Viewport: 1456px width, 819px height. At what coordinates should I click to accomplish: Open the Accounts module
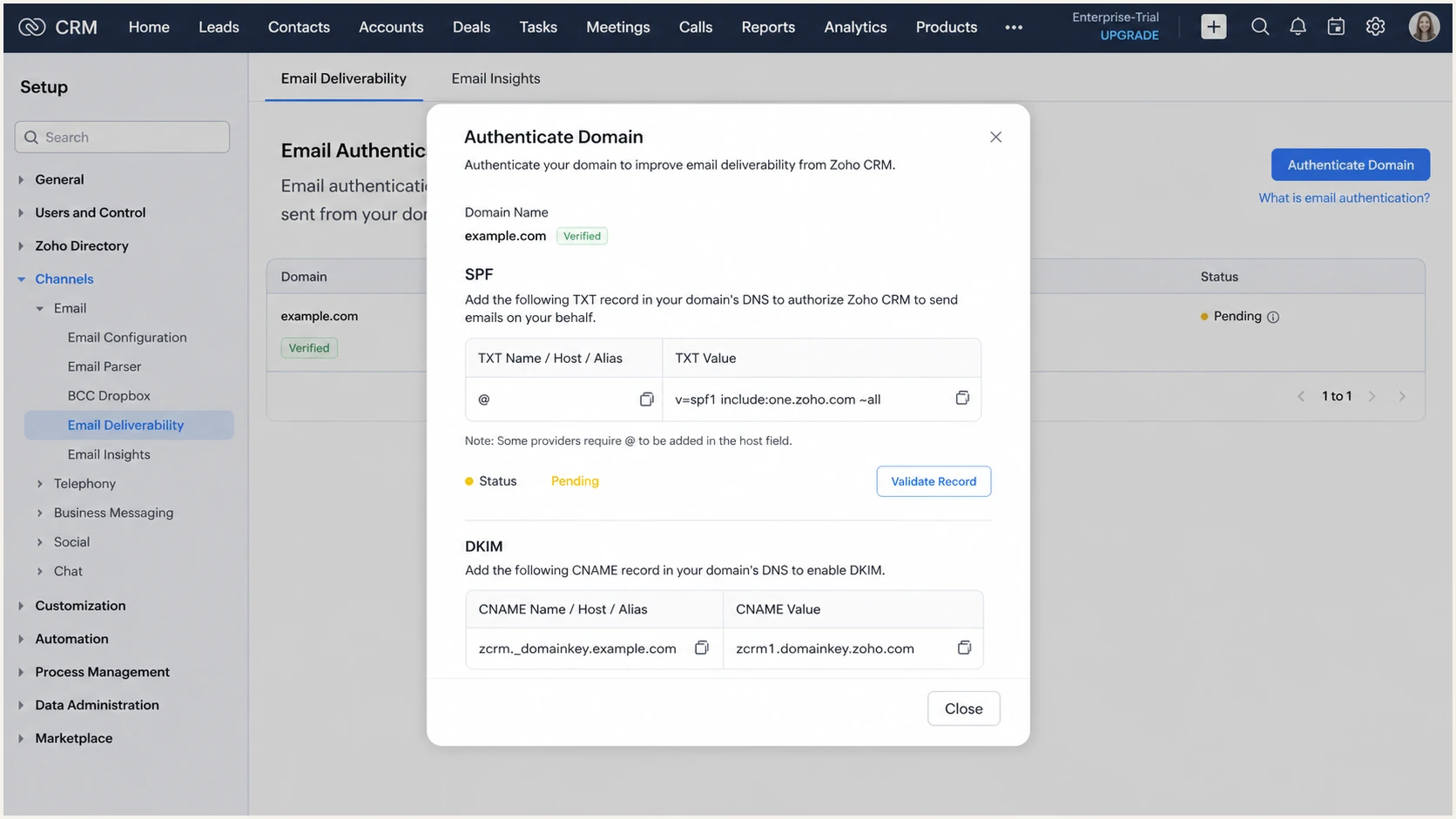(x=391, y=27)
